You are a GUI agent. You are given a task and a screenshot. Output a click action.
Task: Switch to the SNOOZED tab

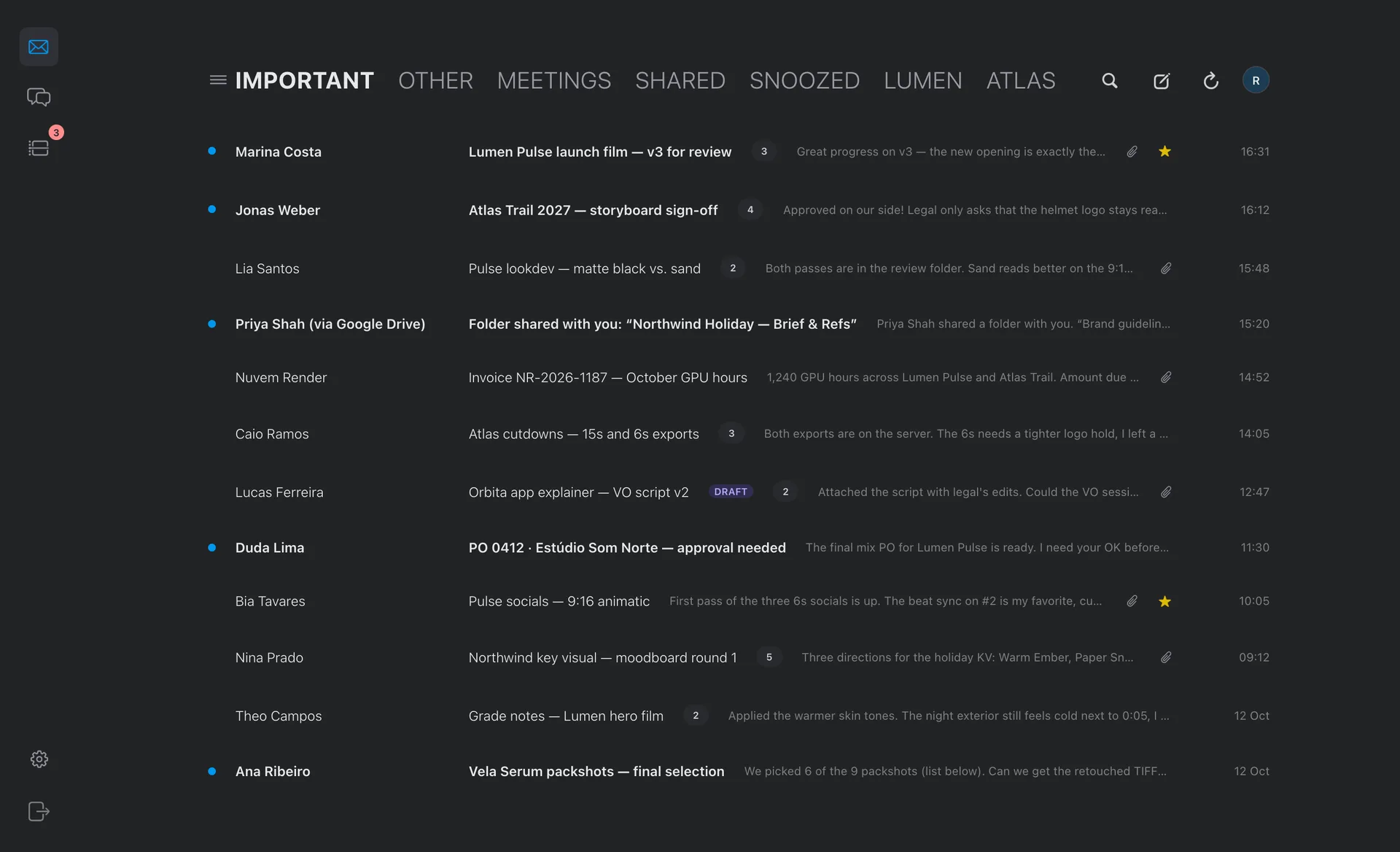click(x=804, y=80)
